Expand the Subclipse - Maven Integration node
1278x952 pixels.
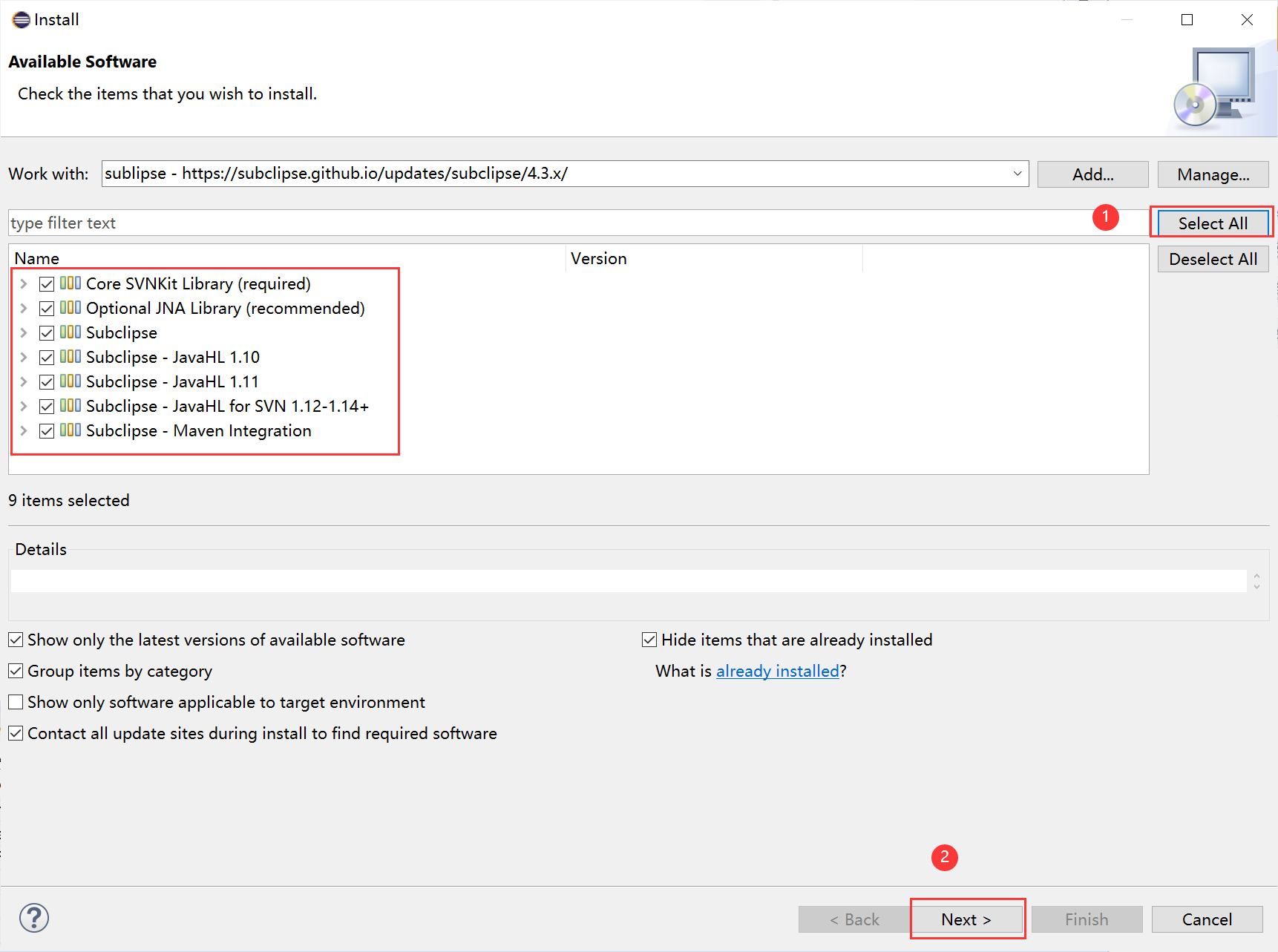pos(24,430)
